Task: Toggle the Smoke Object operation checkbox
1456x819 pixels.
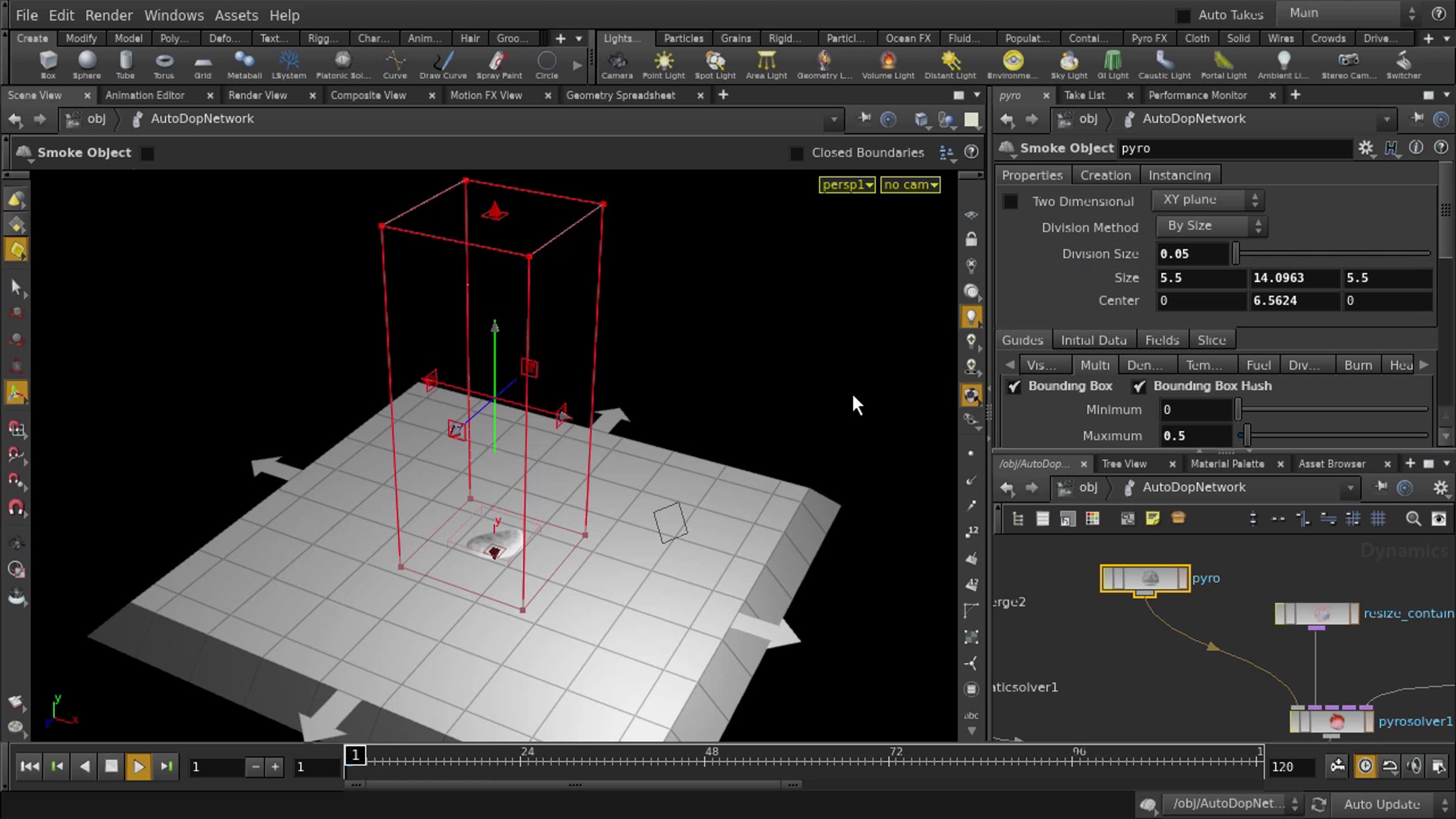Action: tap(147, 153)
